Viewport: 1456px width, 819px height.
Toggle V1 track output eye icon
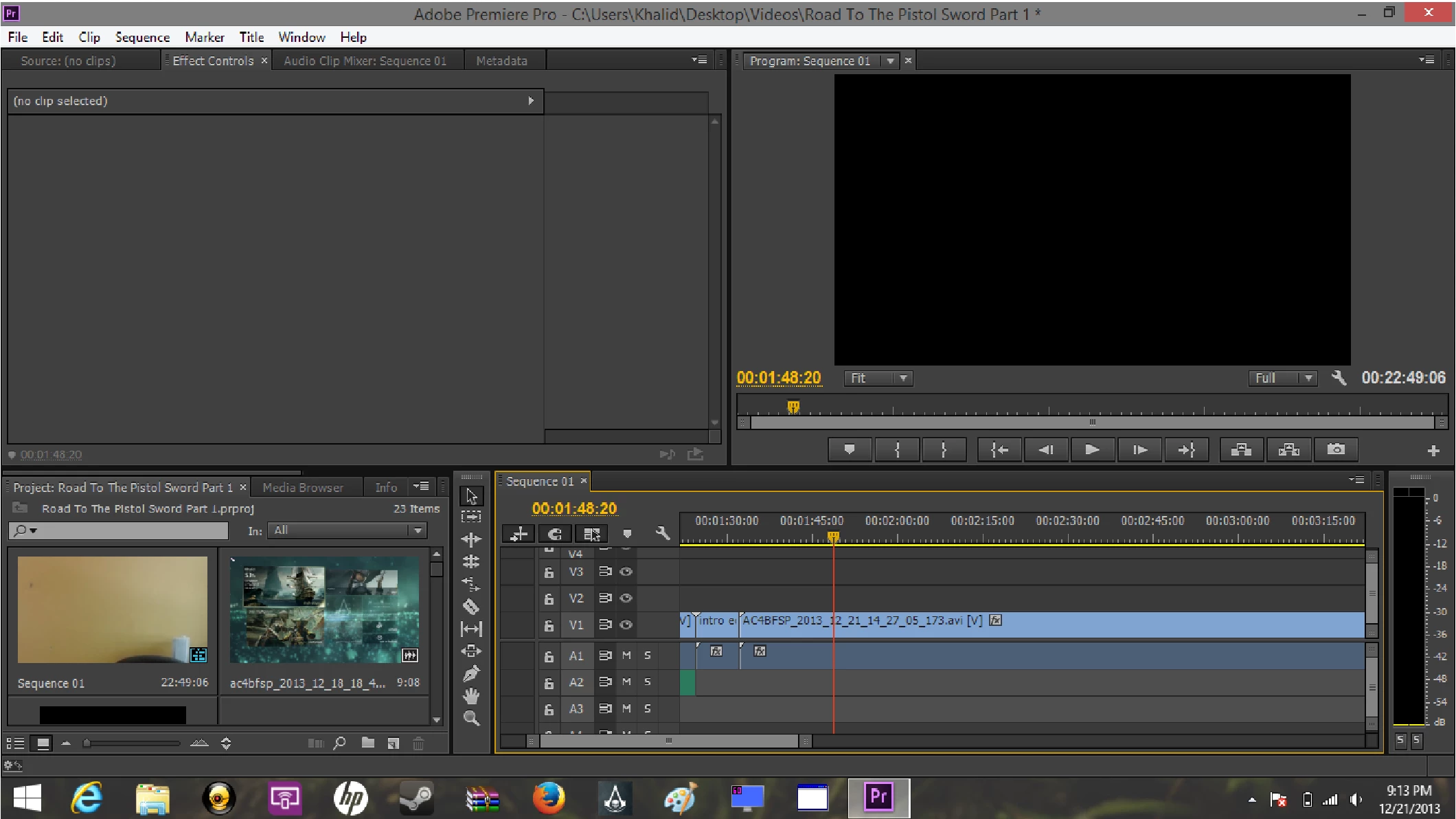pyautogui.click(x=626, y=625)
